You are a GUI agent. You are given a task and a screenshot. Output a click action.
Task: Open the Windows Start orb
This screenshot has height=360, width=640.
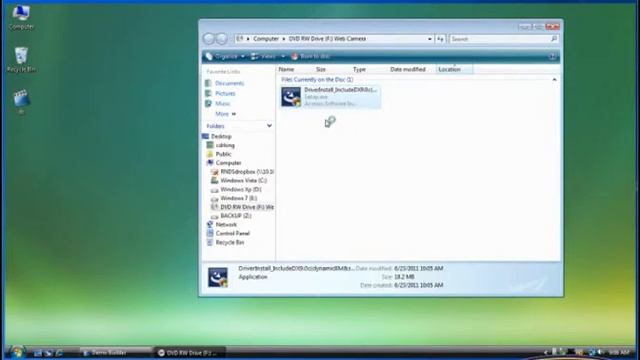[17, 352]
